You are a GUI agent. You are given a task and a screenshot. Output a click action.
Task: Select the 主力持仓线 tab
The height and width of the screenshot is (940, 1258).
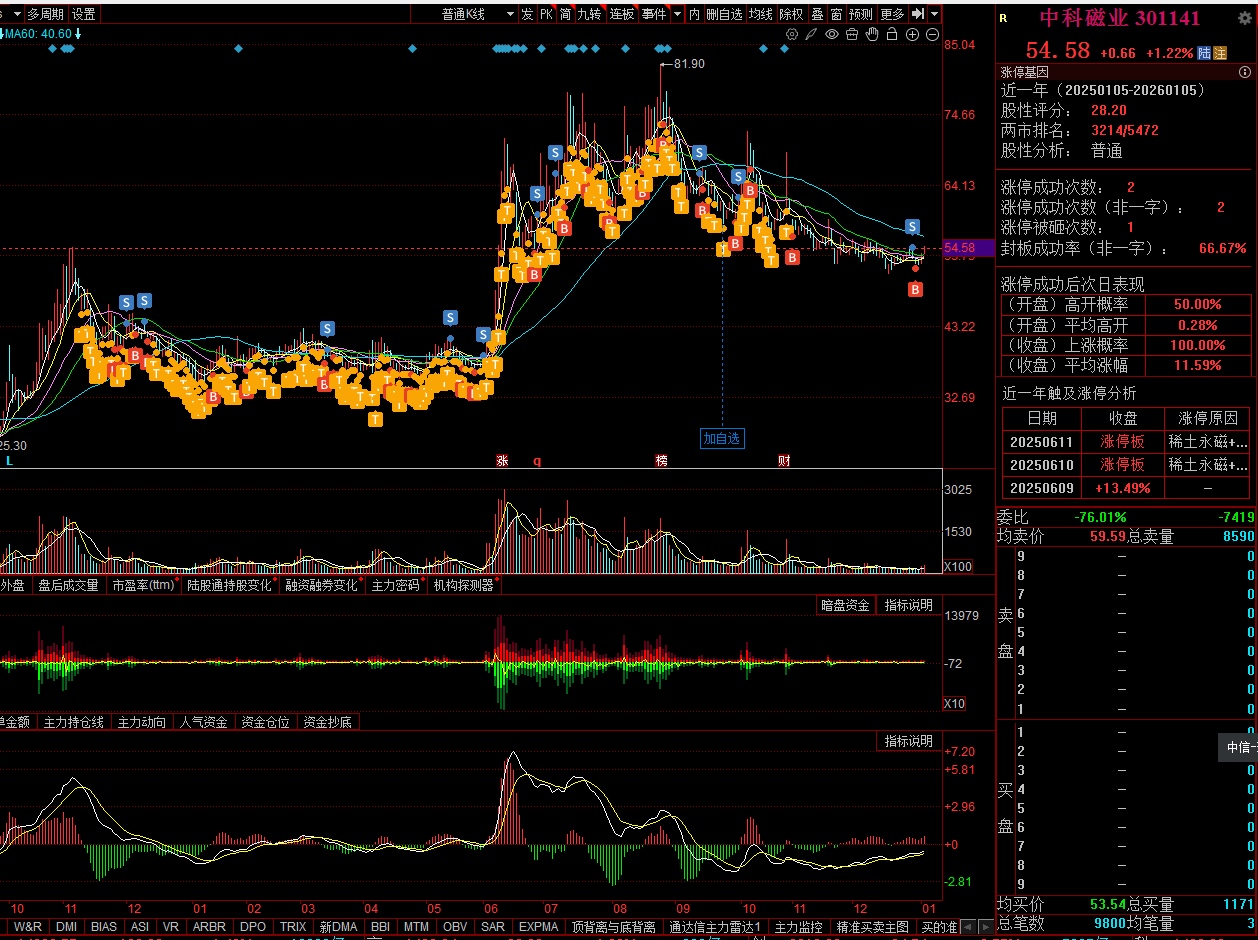(x=74, y=721)
